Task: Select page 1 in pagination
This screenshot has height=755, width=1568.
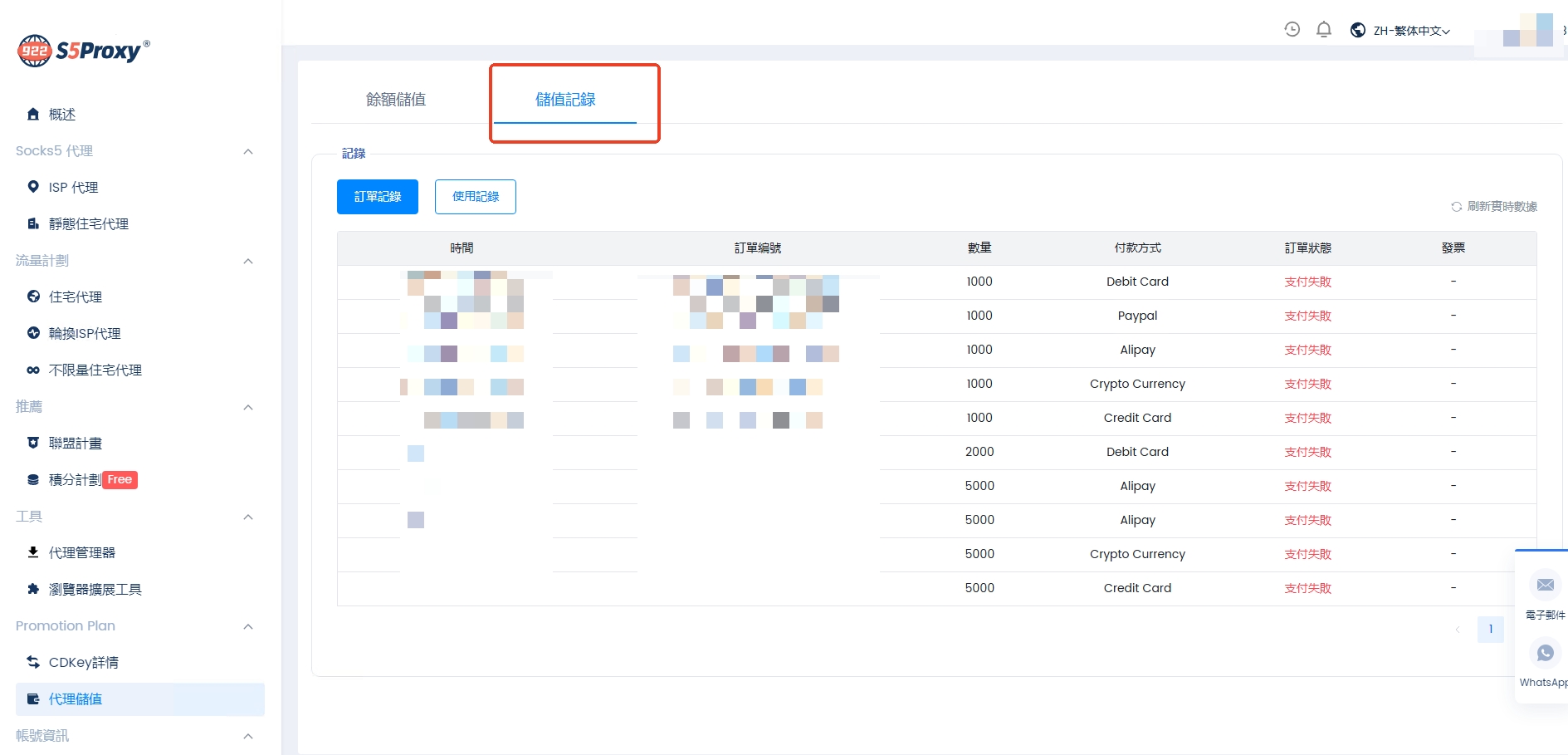Action: point(1490,629)
